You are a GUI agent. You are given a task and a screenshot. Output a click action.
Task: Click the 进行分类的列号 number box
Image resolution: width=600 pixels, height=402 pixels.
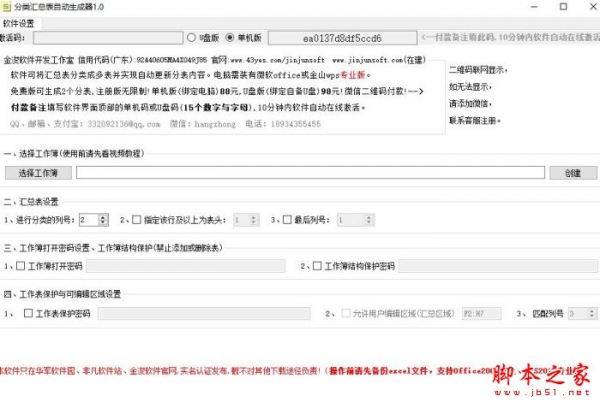[x=89, y=220]
